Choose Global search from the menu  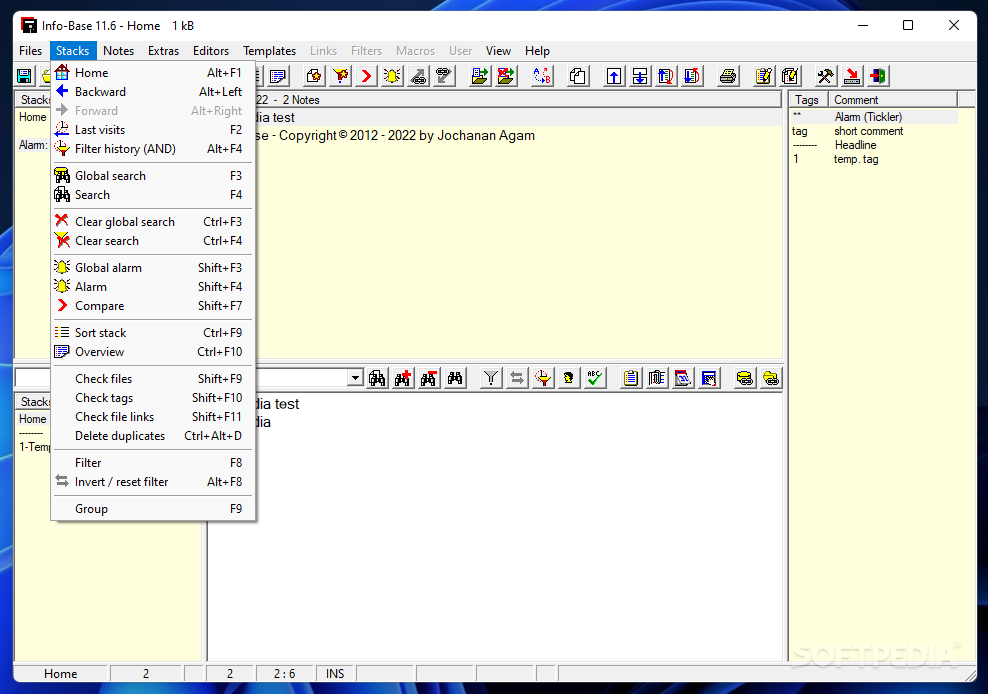(153, 176)
